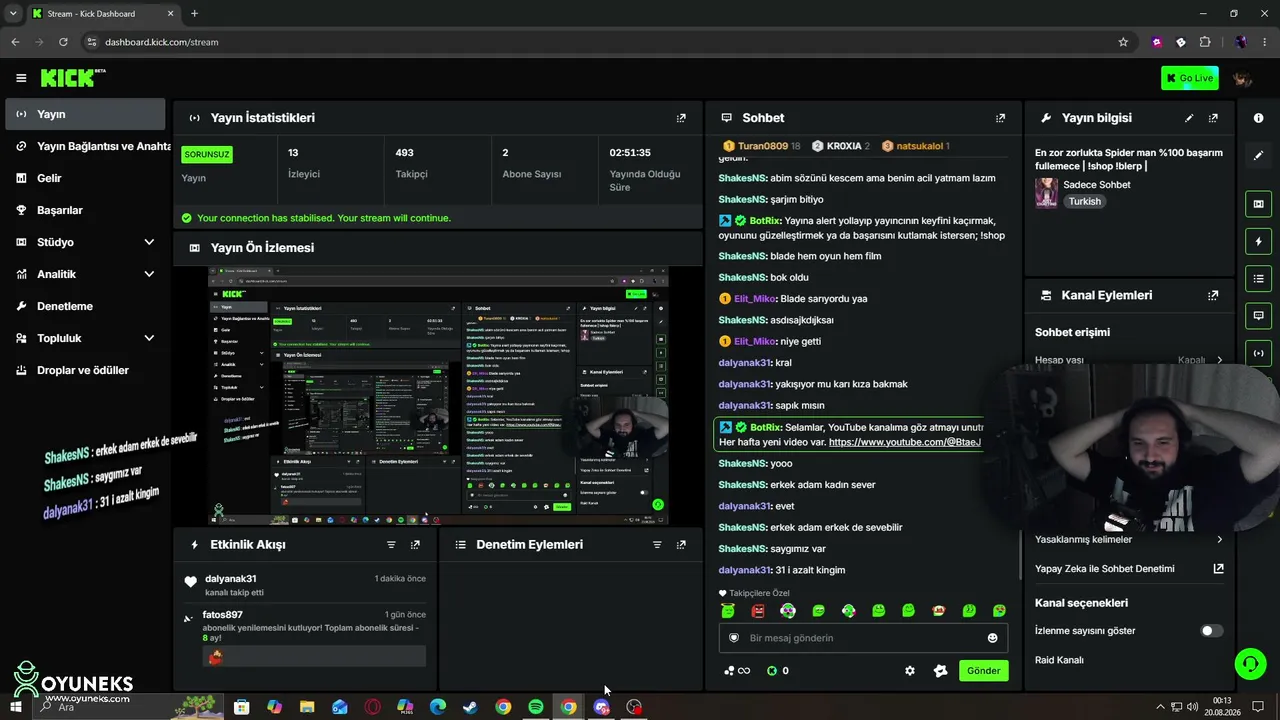The image size is (1280, 720).
Task: Pop out the Denetim Eylemleri panel
Action: (x=681, y=545)
